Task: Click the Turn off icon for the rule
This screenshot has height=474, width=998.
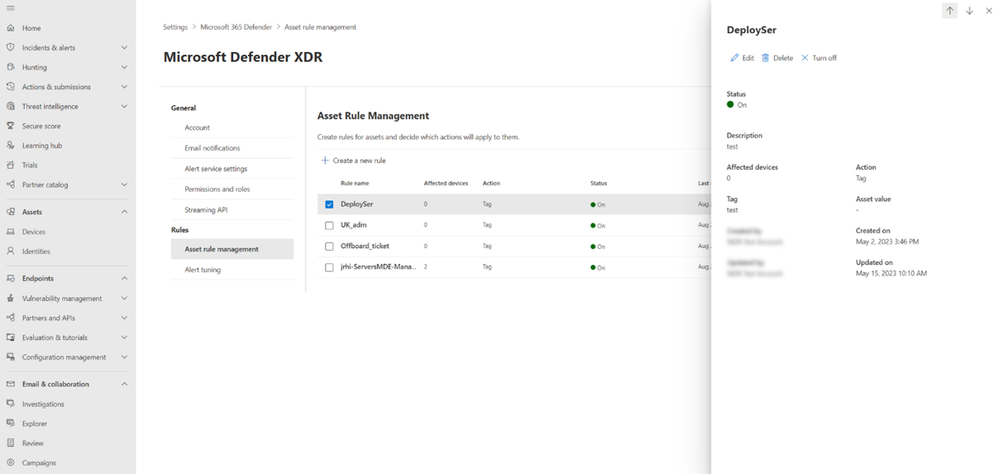Action: pyautogui.click(x=805, y=58)
